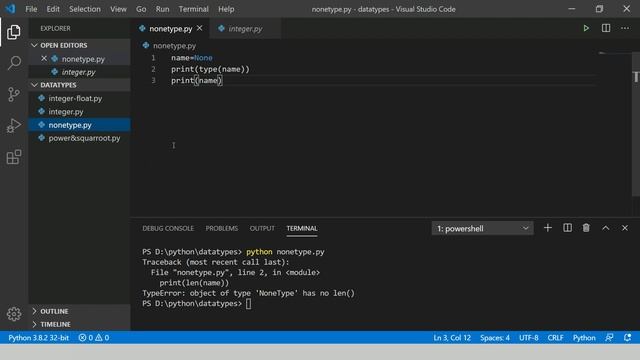Open the View menu
The width and height of the screenshot is (640, 360).
click(x=118, y=9)
